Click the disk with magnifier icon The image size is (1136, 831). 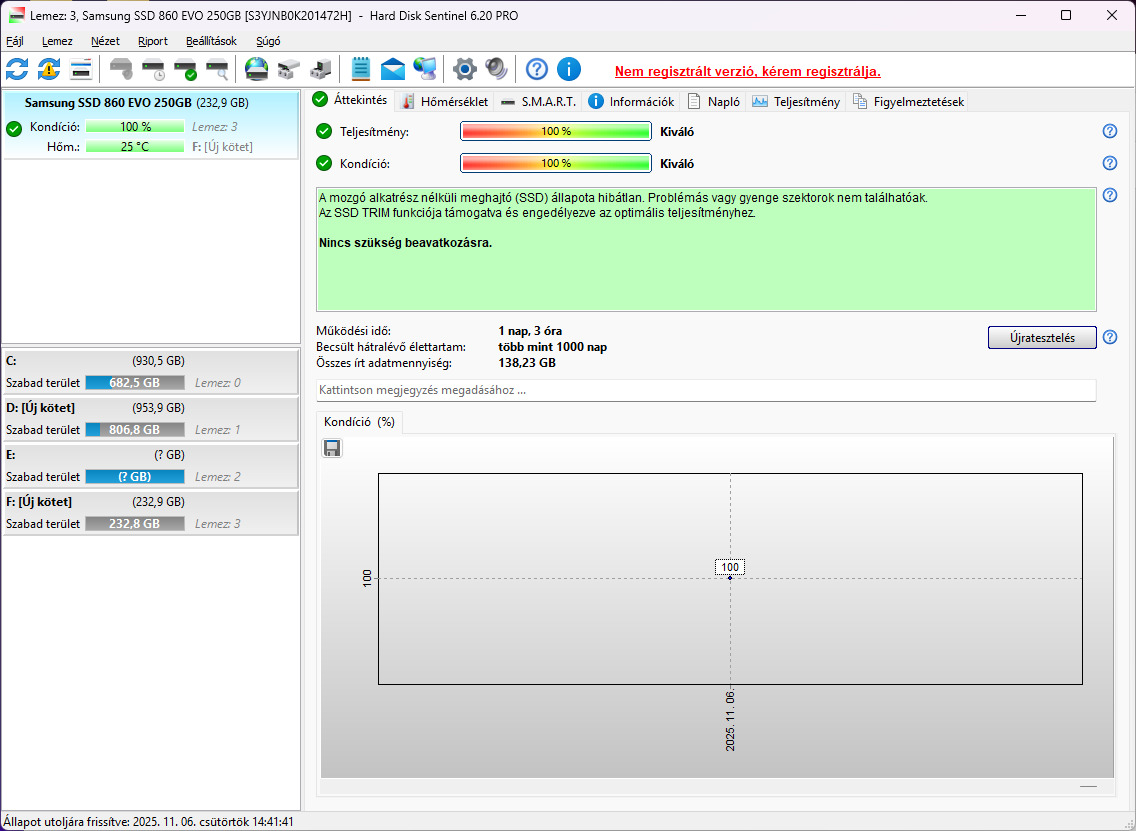[217, 70]
